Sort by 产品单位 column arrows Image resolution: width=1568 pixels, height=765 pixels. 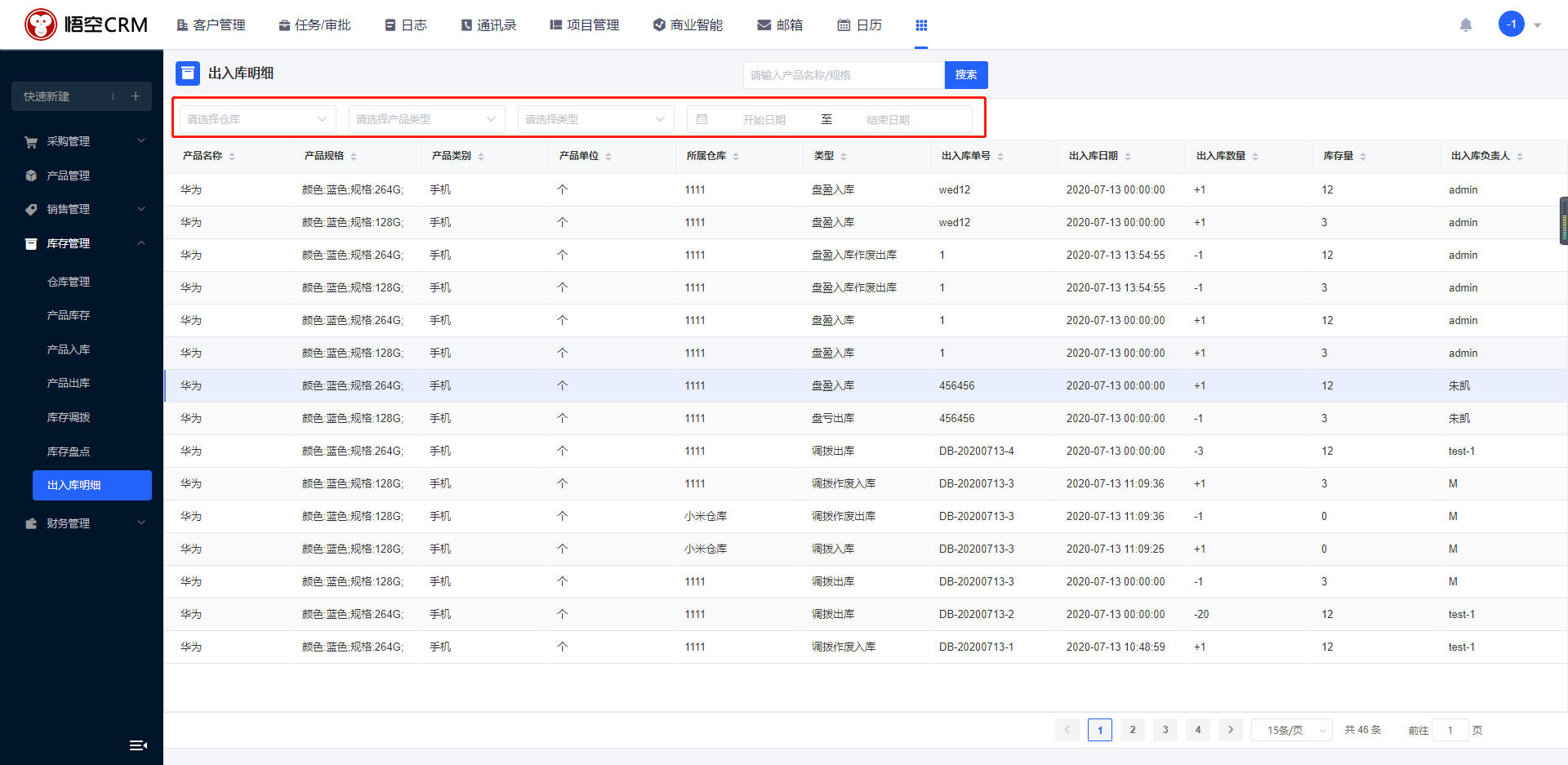tap(608, 156)
